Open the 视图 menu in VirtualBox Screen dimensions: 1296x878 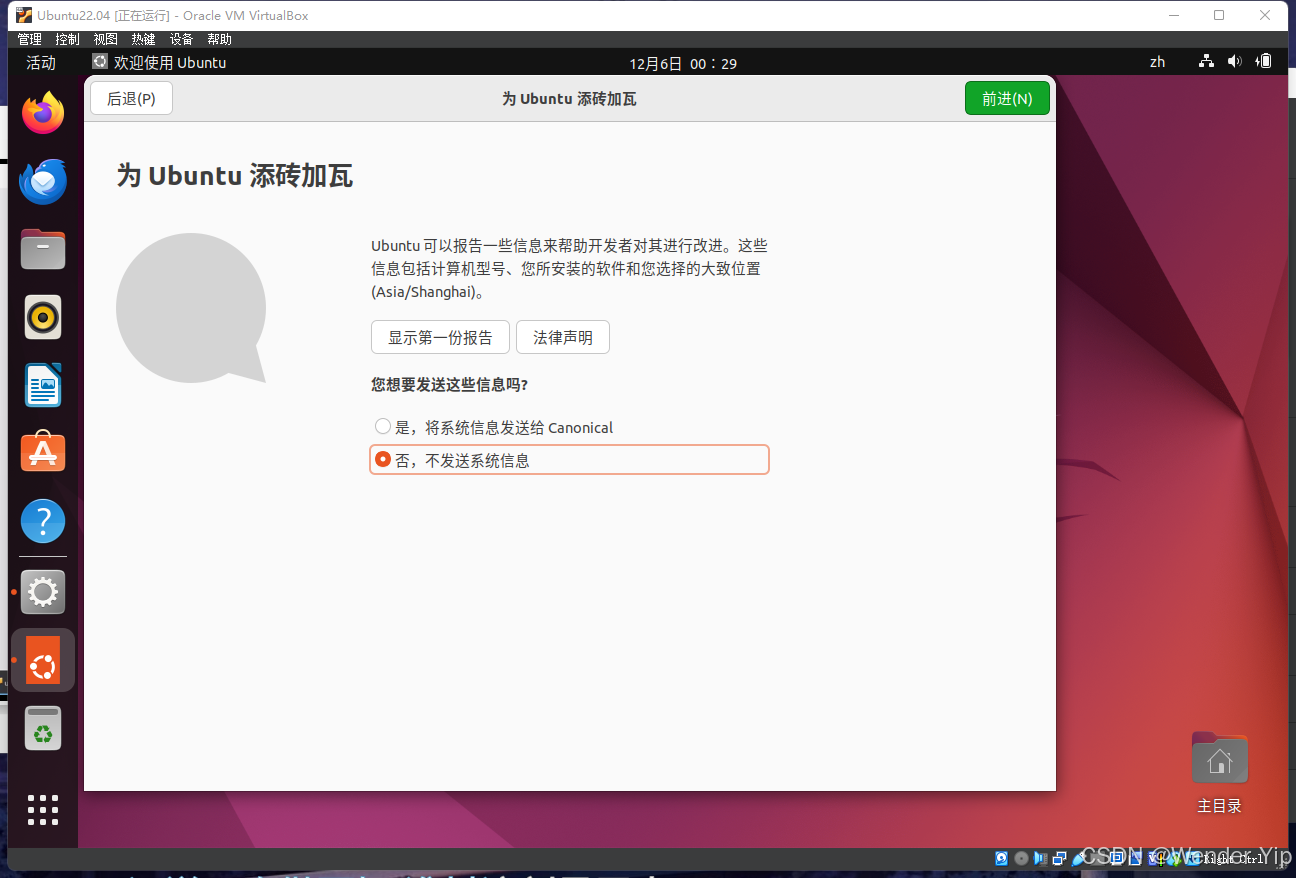tap(105, 39)
